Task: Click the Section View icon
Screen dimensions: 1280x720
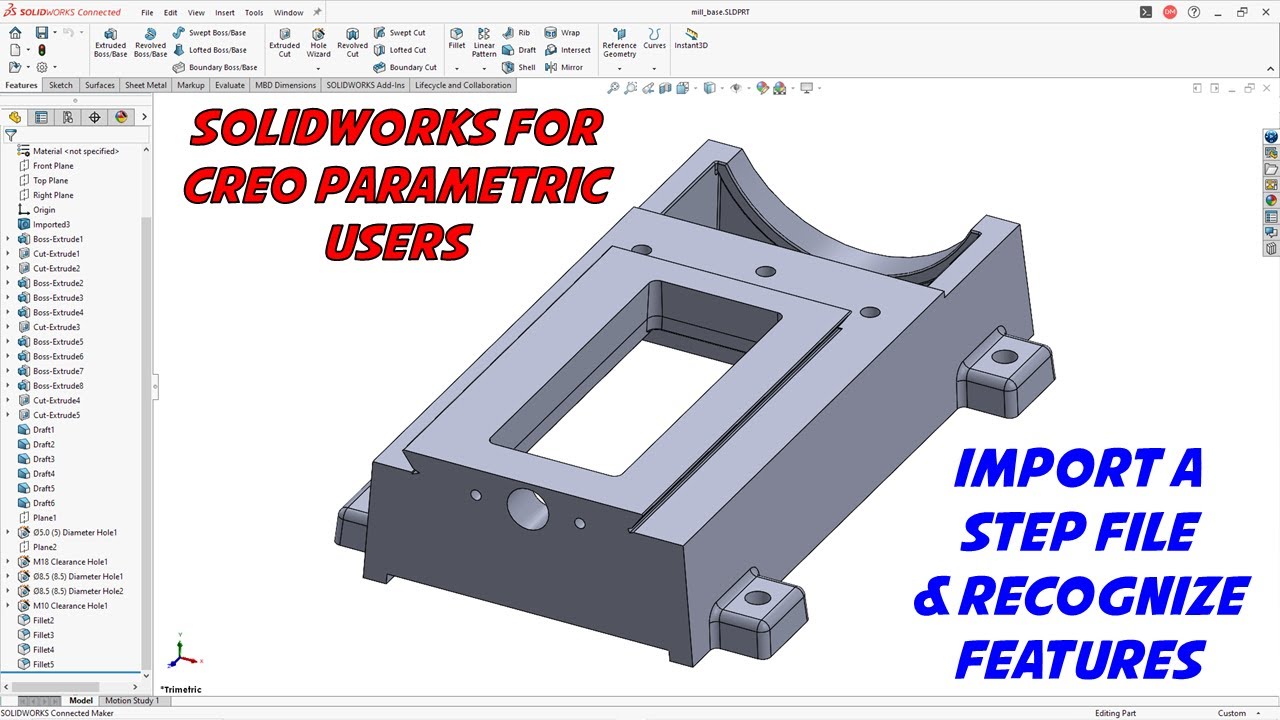Action: tap(665, 88)
